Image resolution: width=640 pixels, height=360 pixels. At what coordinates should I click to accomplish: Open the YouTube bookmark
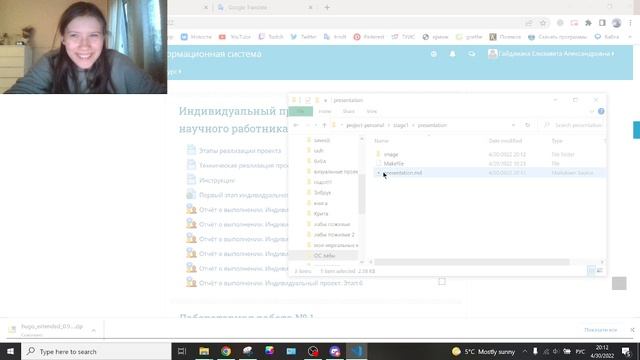(235, 37)
